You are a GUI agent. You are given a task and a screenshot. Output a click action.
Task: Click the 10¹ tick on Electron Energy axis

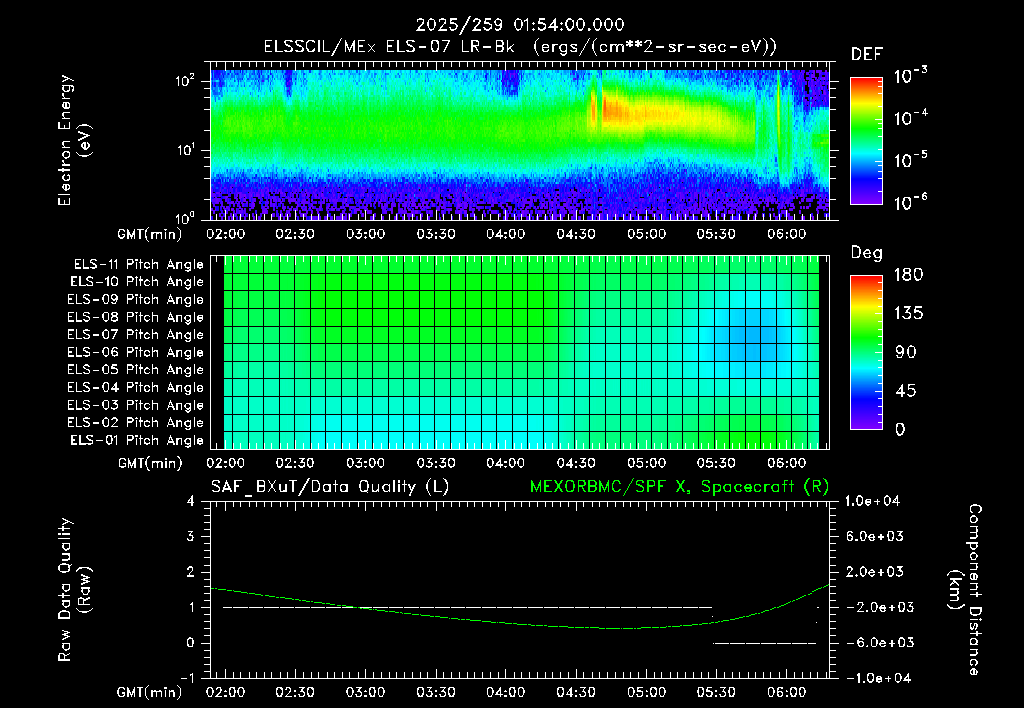185,150
